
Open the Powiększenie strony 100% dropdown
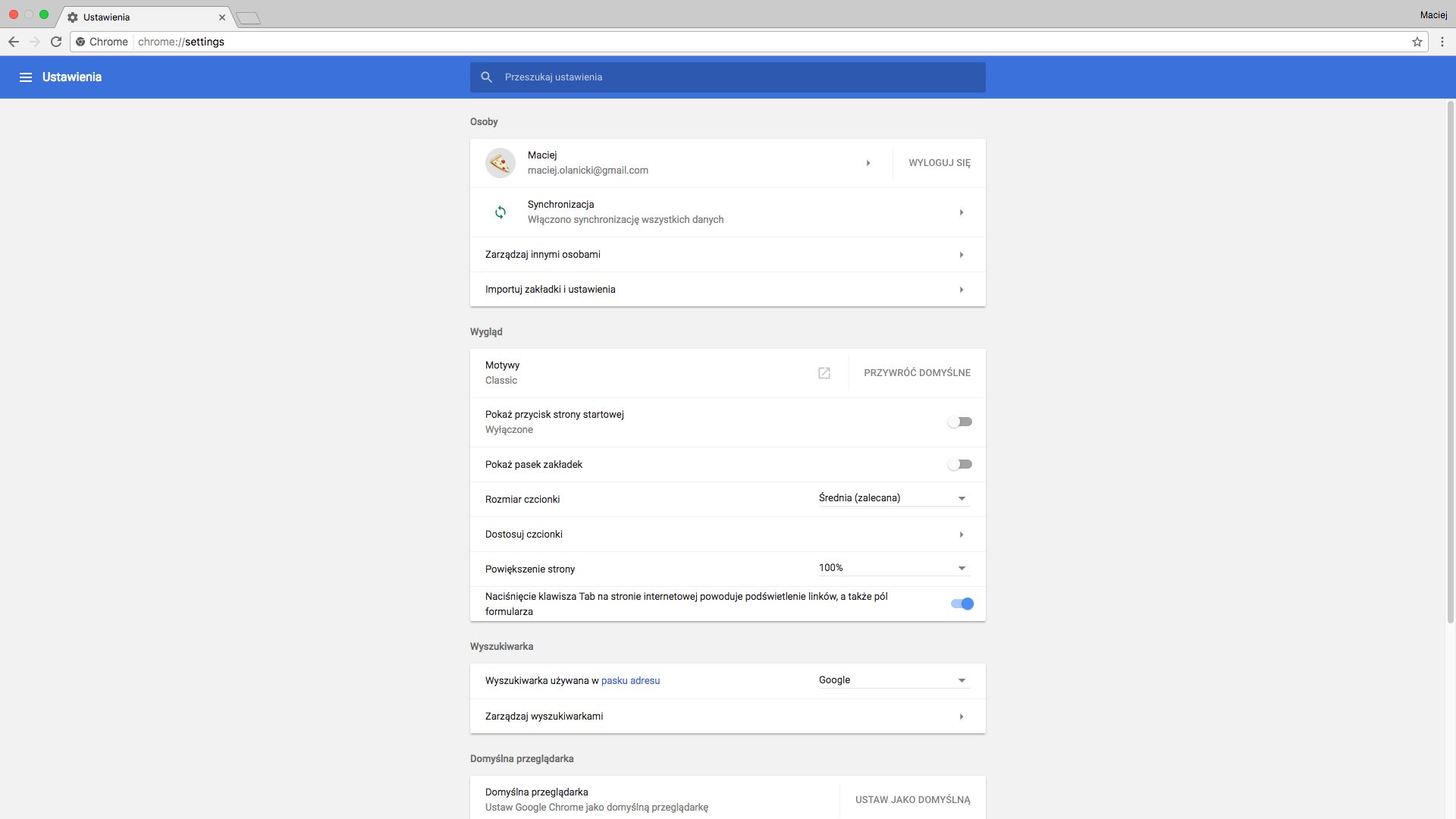click(x=893, y=568)
